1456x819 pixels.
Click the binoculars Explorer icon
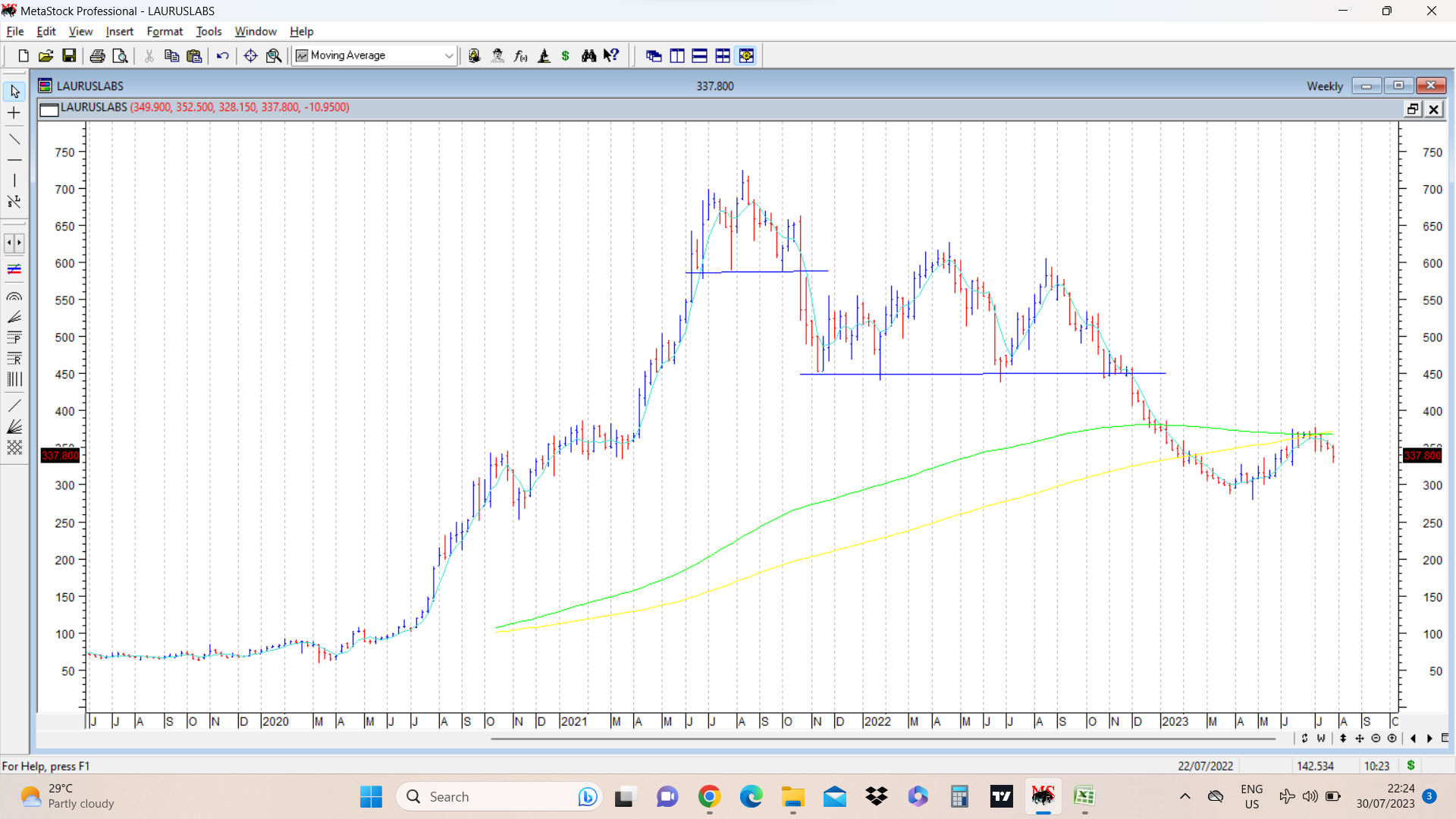(x=588, y=55)
